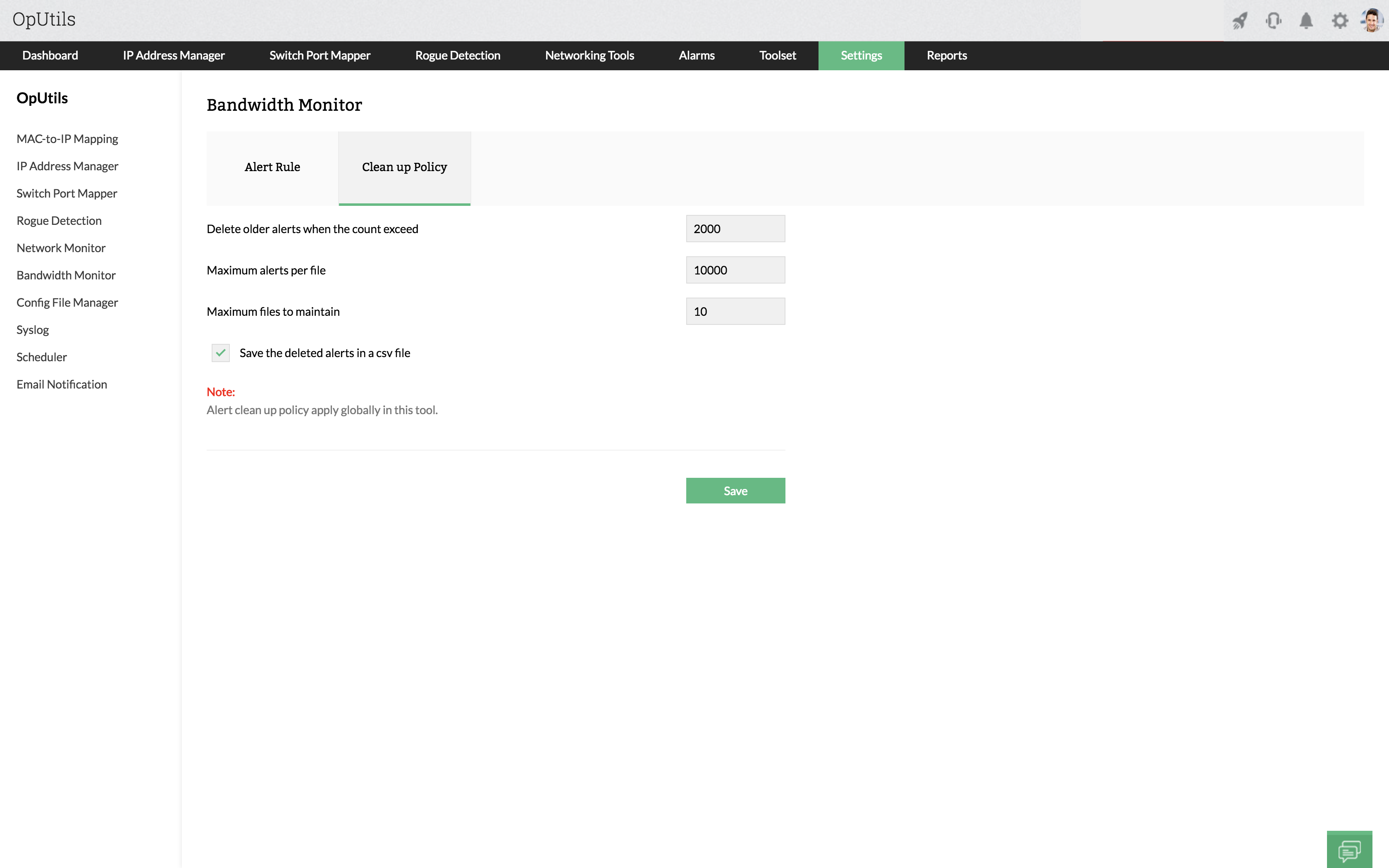This screenshot has height=868, width=1389.
Task: Switch to the Alert Rule tab
Action: [272, 167]
